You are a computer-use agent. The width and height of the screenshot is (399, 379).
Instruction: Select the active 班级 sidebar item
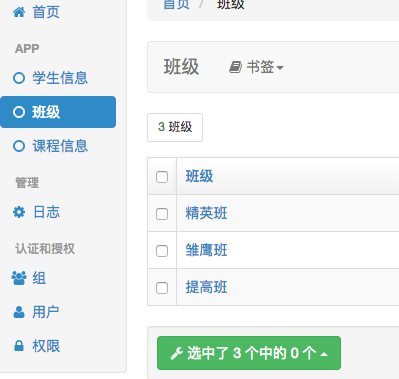pos(58,112)
